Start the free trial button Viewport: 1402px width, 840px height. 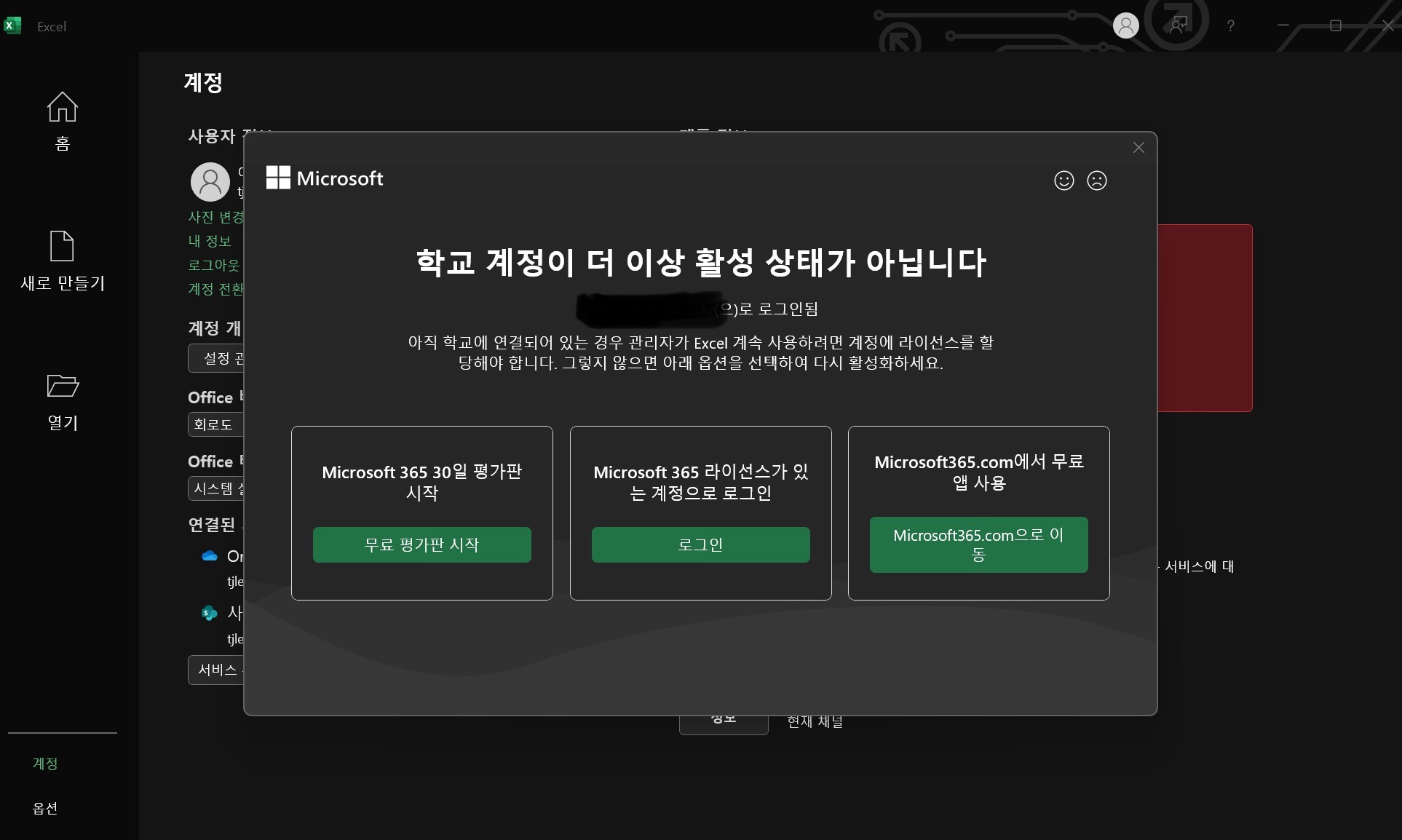click(x=421, y=544)
